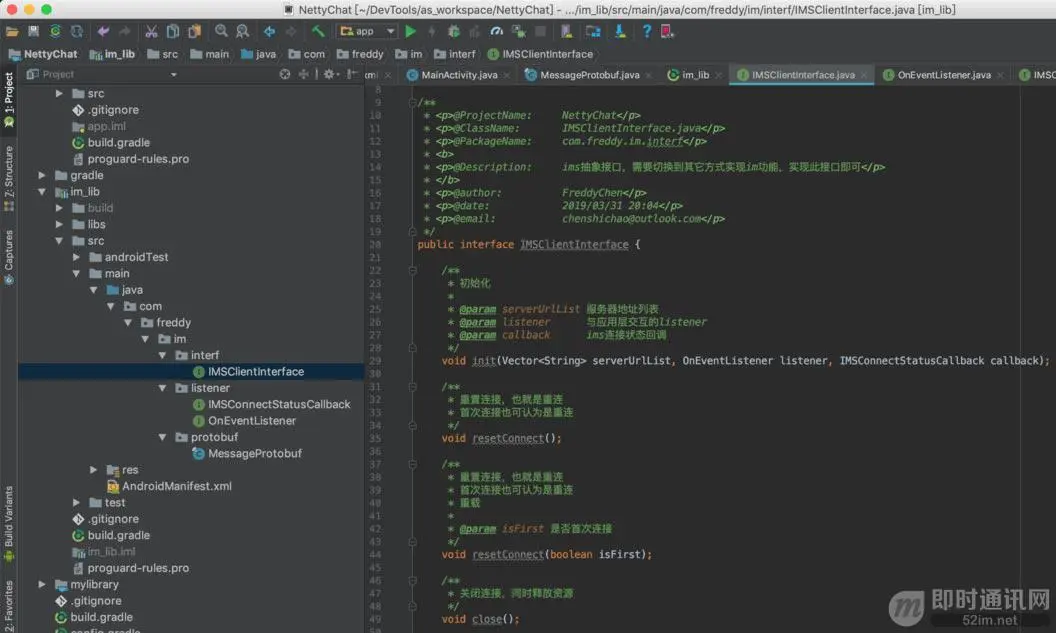Open the profiler gauge icon
1056x633 pixels.
[497, 31]
